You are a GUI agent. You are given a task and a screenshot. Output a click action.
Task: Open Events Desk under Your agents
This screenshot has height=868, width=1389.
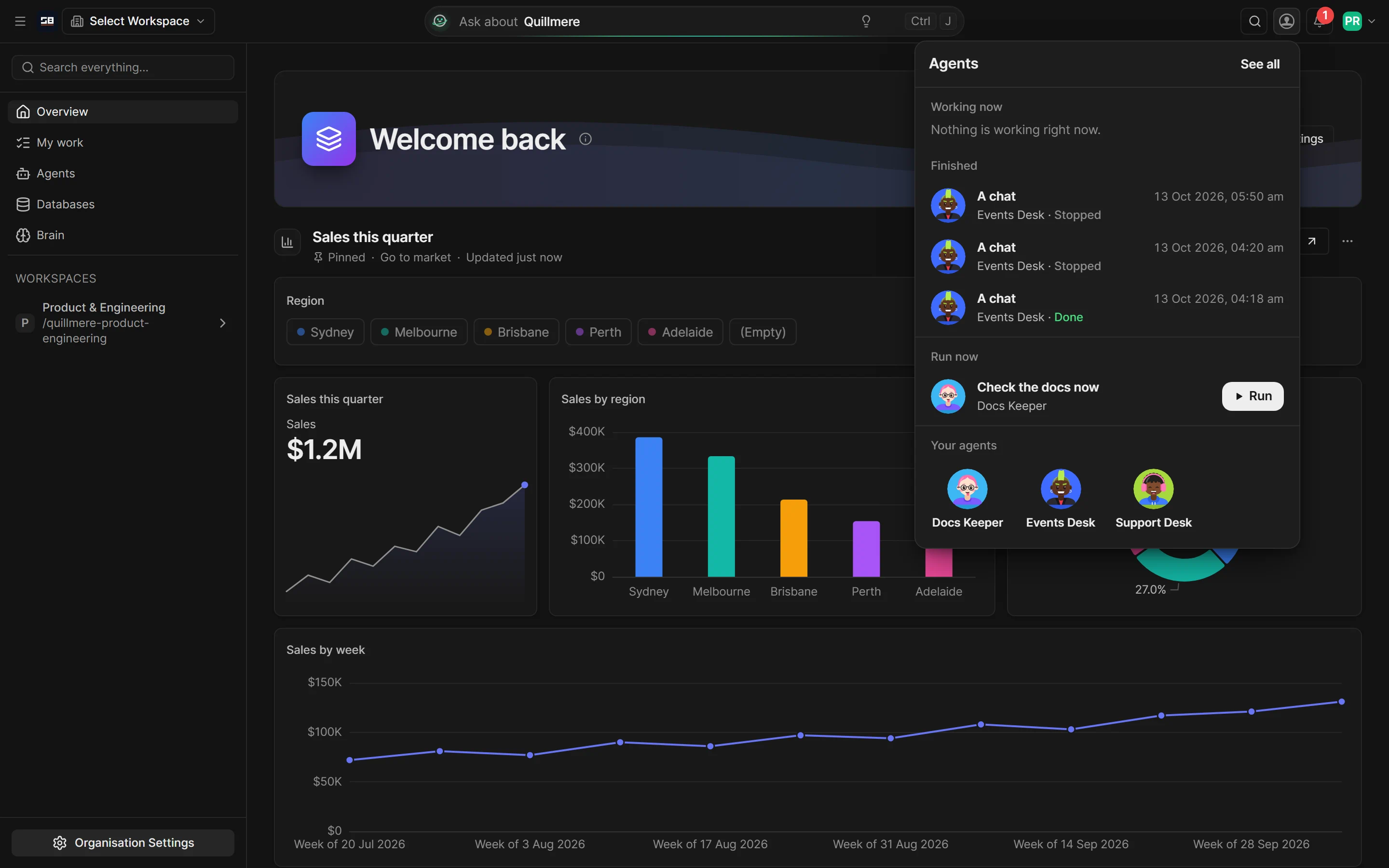click(1060, 498)
